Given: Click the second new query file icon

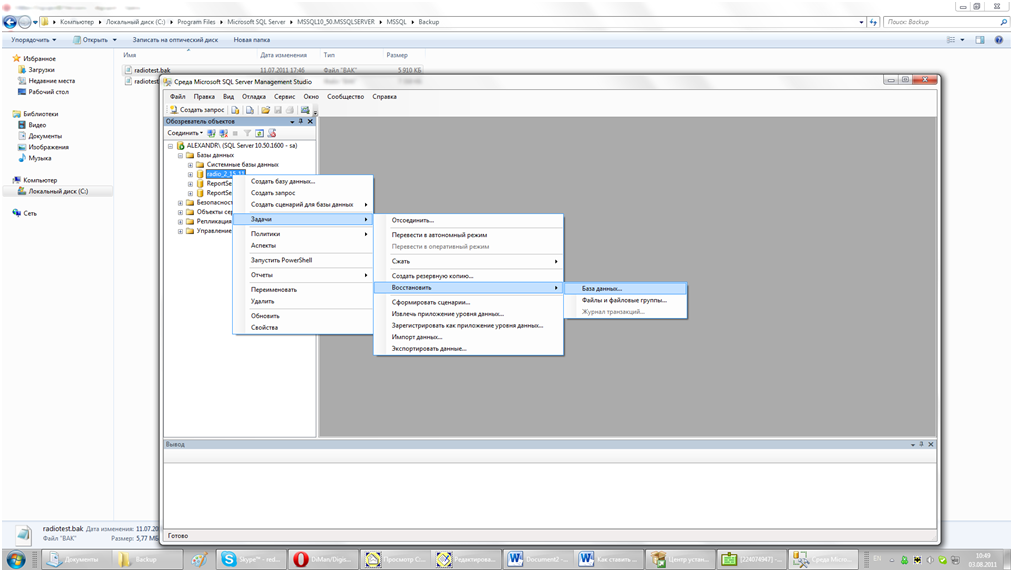Looking at the screenshot, I should coord(249,110).
